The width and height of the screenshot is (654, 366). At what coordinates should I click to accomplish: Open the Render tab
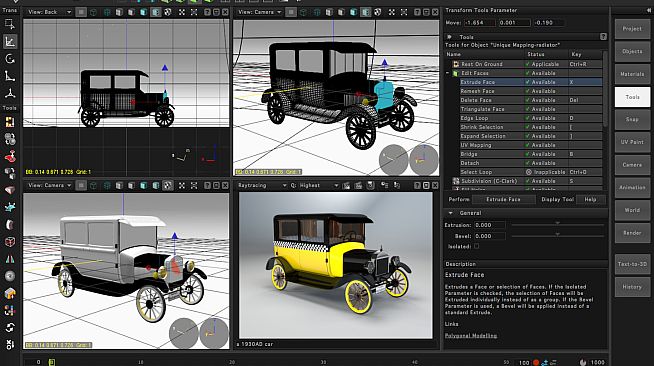(x=632, y=233)
